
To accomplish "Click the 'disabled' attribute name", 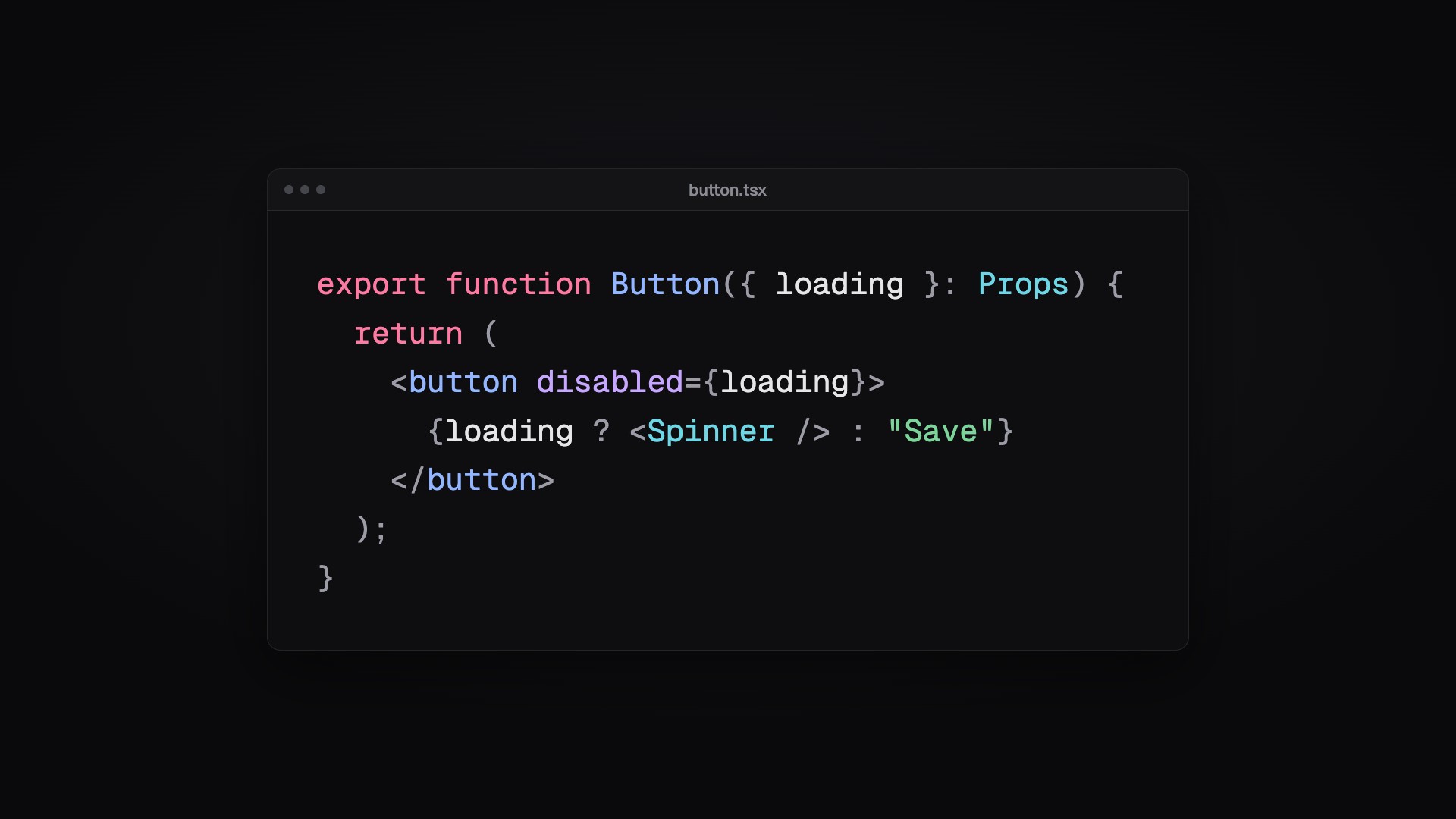I will tap(610, 381).
